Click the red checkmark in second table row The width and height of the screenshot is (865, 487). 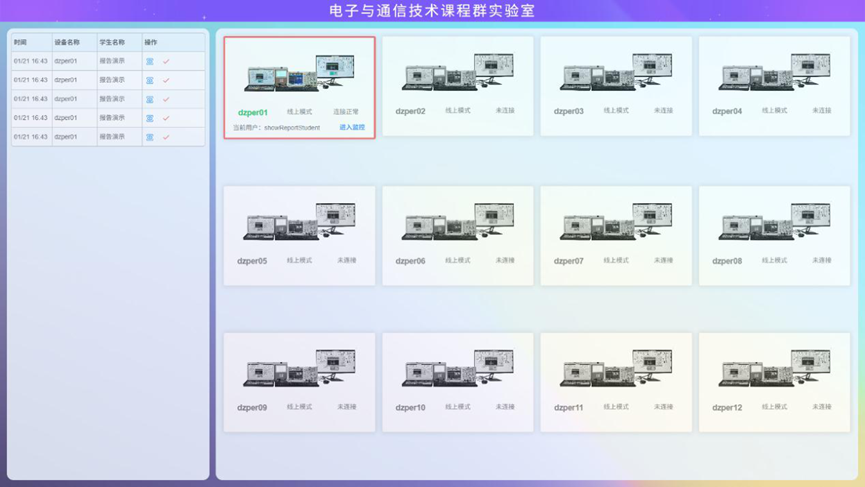166,80
